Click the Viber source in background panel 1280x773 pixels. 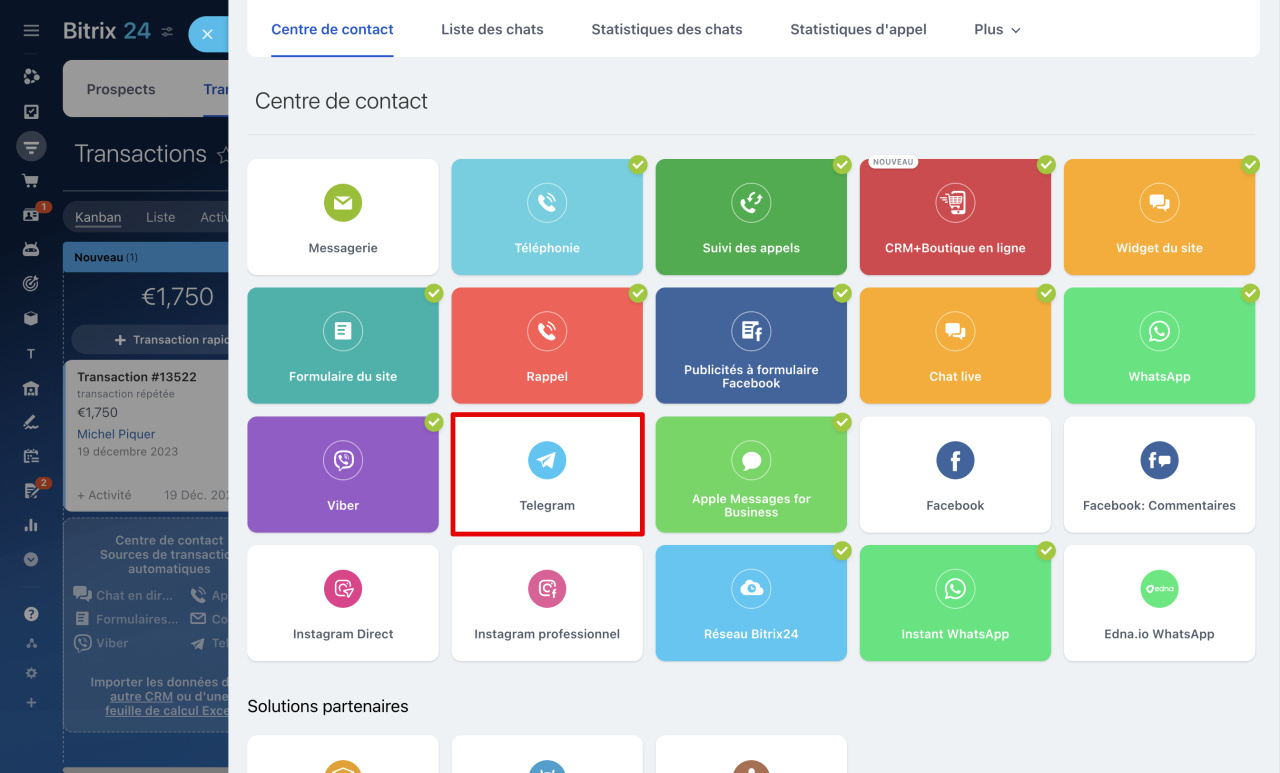(102, 643)
